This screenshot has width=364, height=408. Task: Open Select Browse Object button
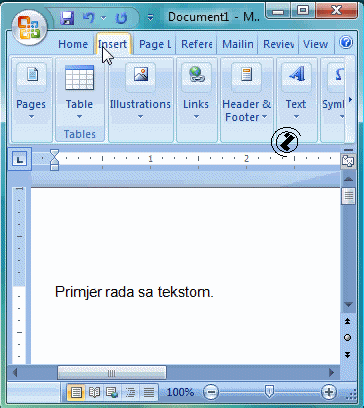pyautogui.click(x=347, y=338)
